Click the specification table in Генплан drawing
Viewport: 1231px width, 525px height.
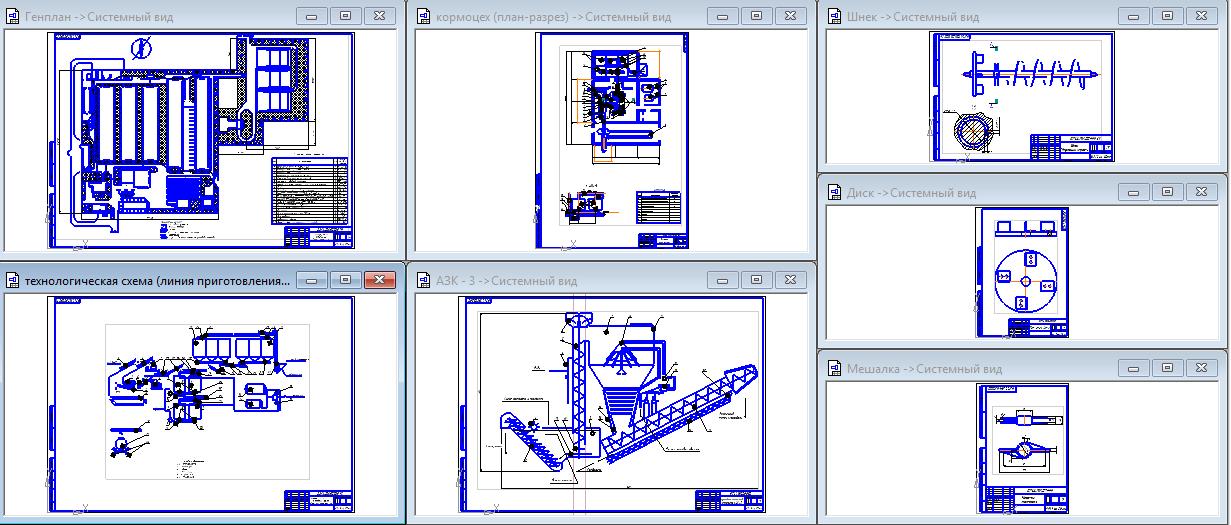click(x=310, y=190)
